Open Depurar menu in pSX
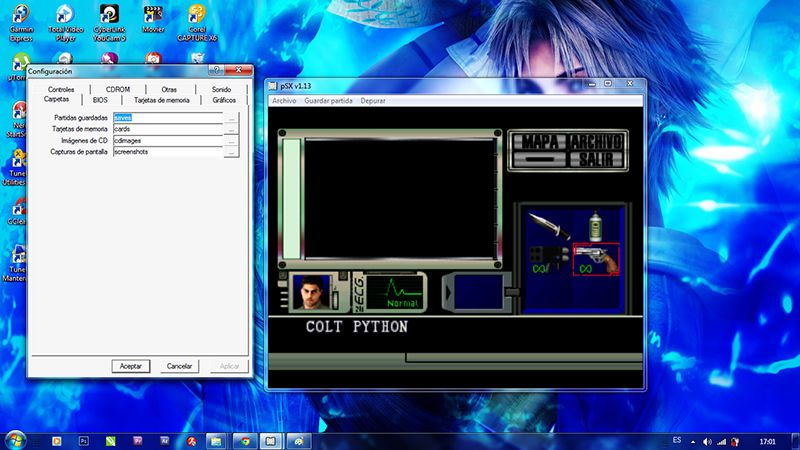 pos(373,101)
